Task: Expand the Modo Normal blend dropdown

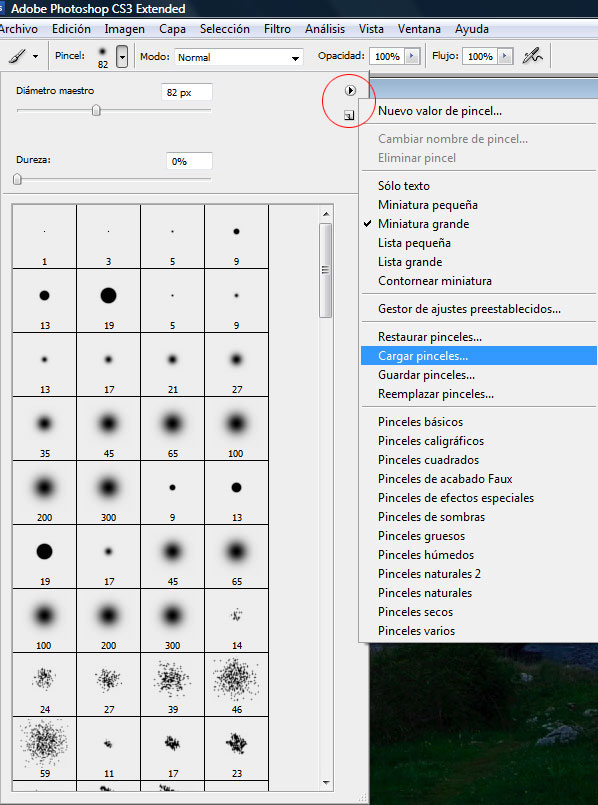Action: 239,58
